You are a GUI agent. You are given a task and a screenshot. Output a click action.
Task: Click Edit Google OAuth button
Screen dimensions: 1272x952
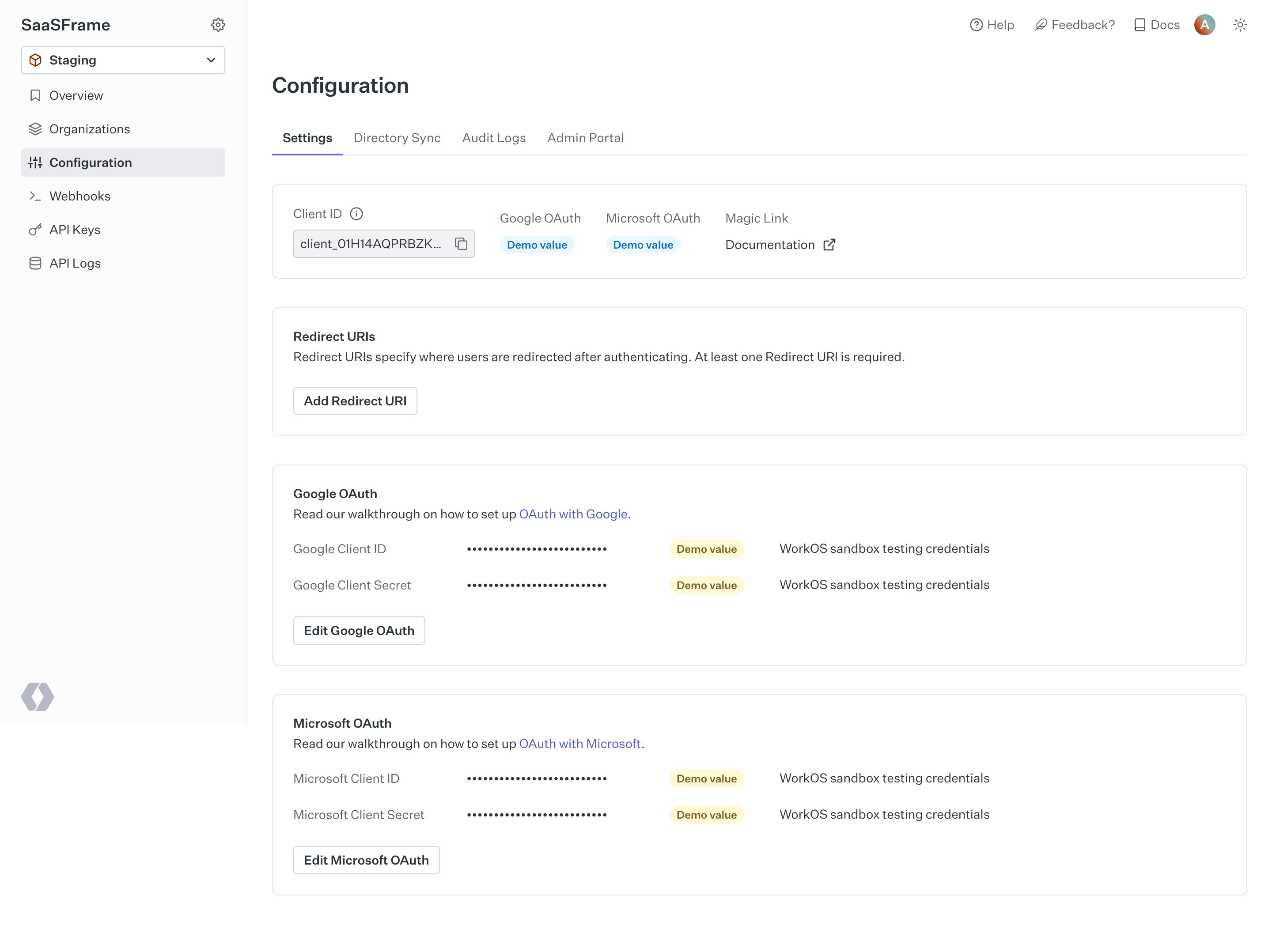[359, 630]
